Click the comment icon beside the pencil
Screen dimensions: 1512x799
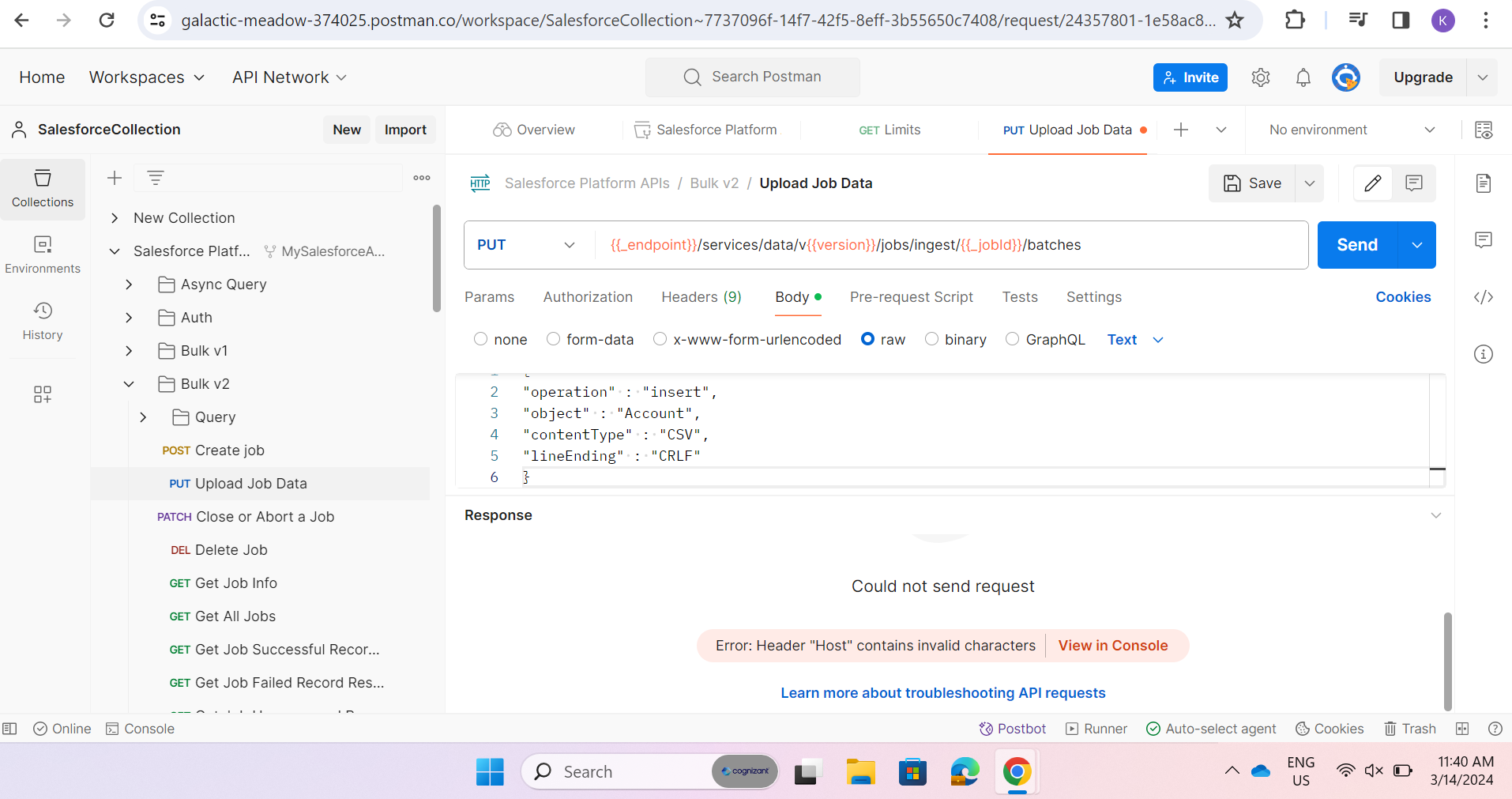1414,183
